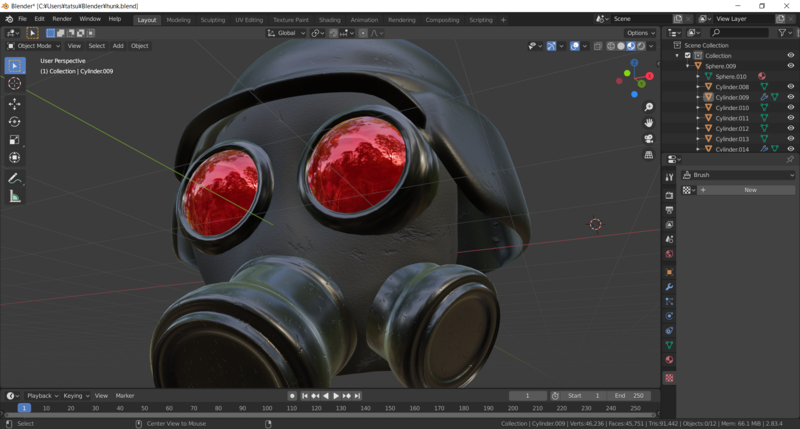Activate the Scale tool
The width and height of the screenshot is (800, 429).
(14, 140)
